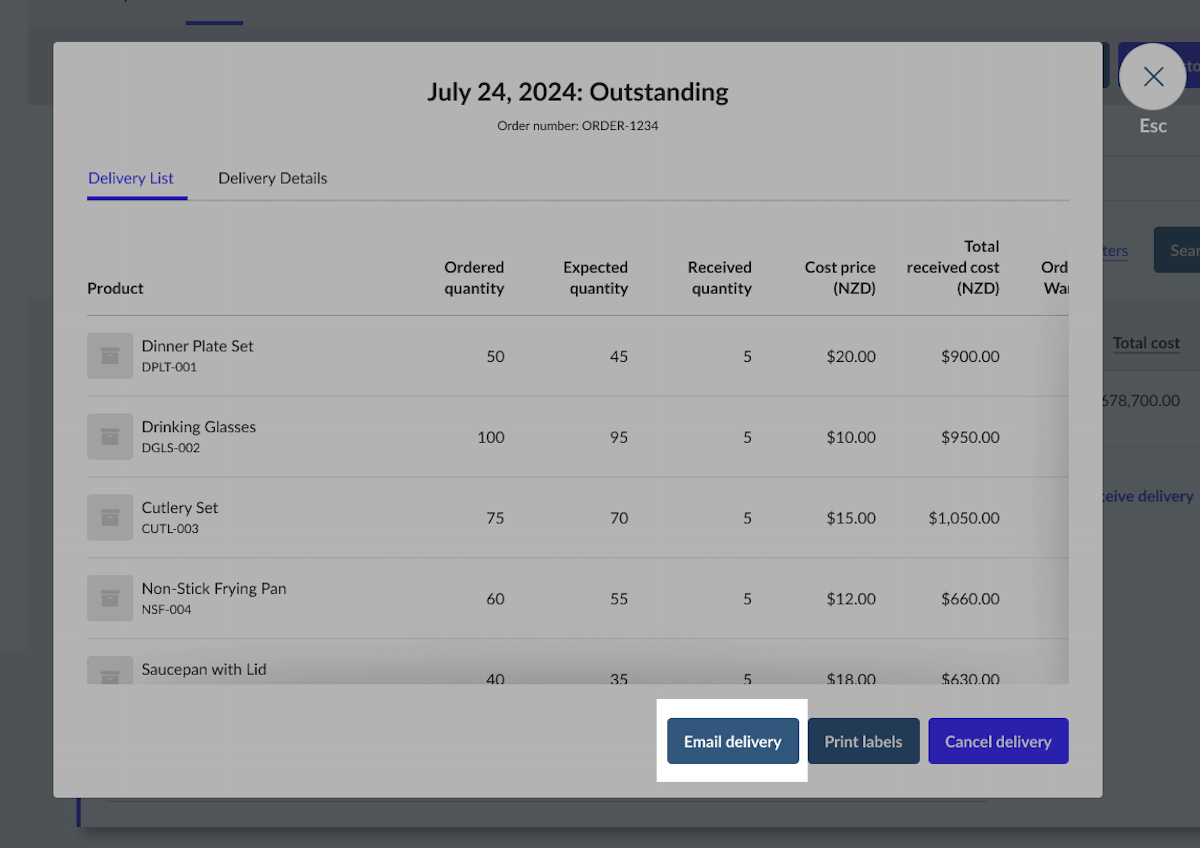Screen dimensions: 1200x848
Task: Click the Cancel delivery button
Action: (998, 741)
